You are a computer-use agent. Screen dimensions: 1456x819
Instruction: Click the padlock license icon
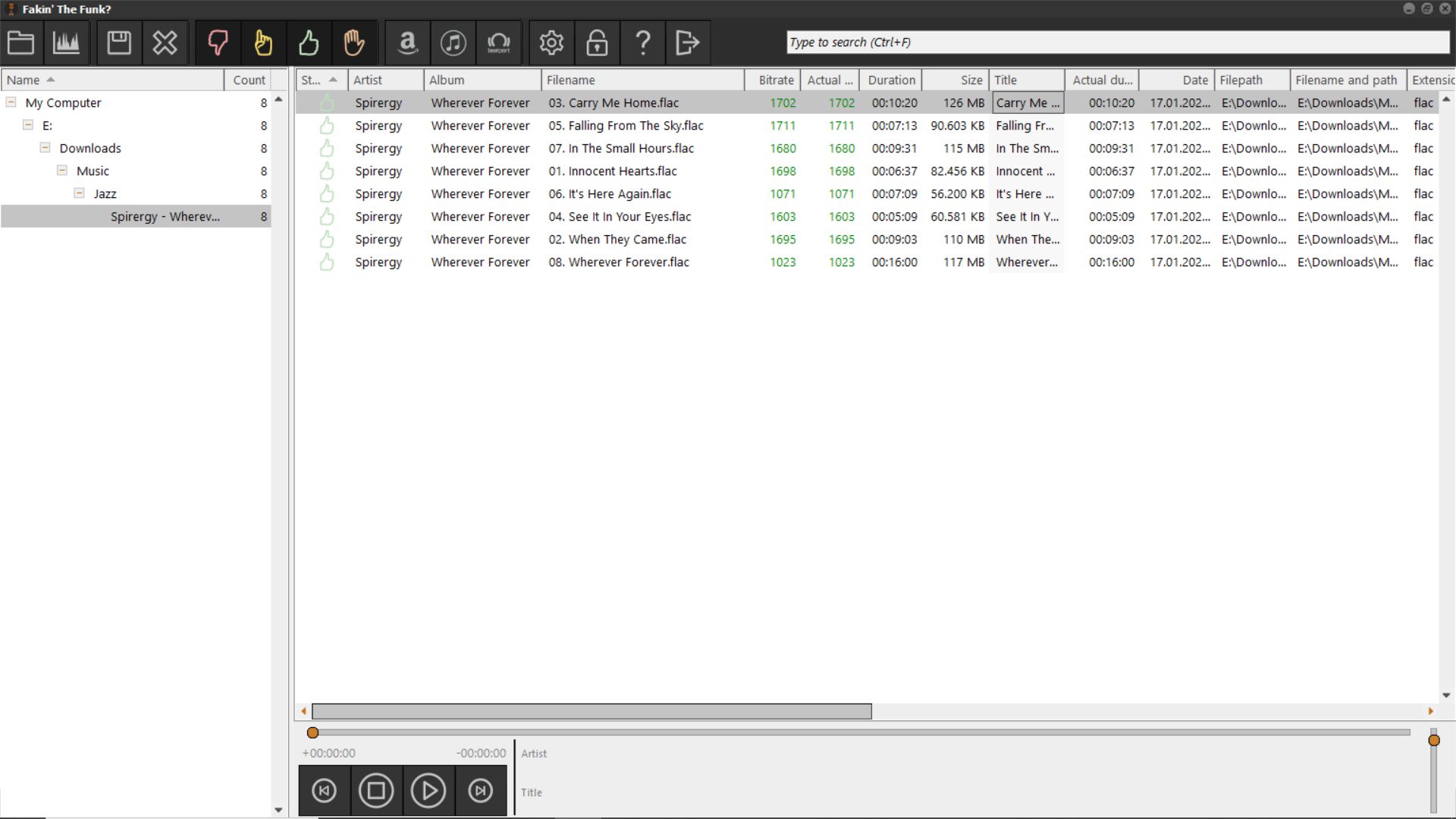click(597, 42)
